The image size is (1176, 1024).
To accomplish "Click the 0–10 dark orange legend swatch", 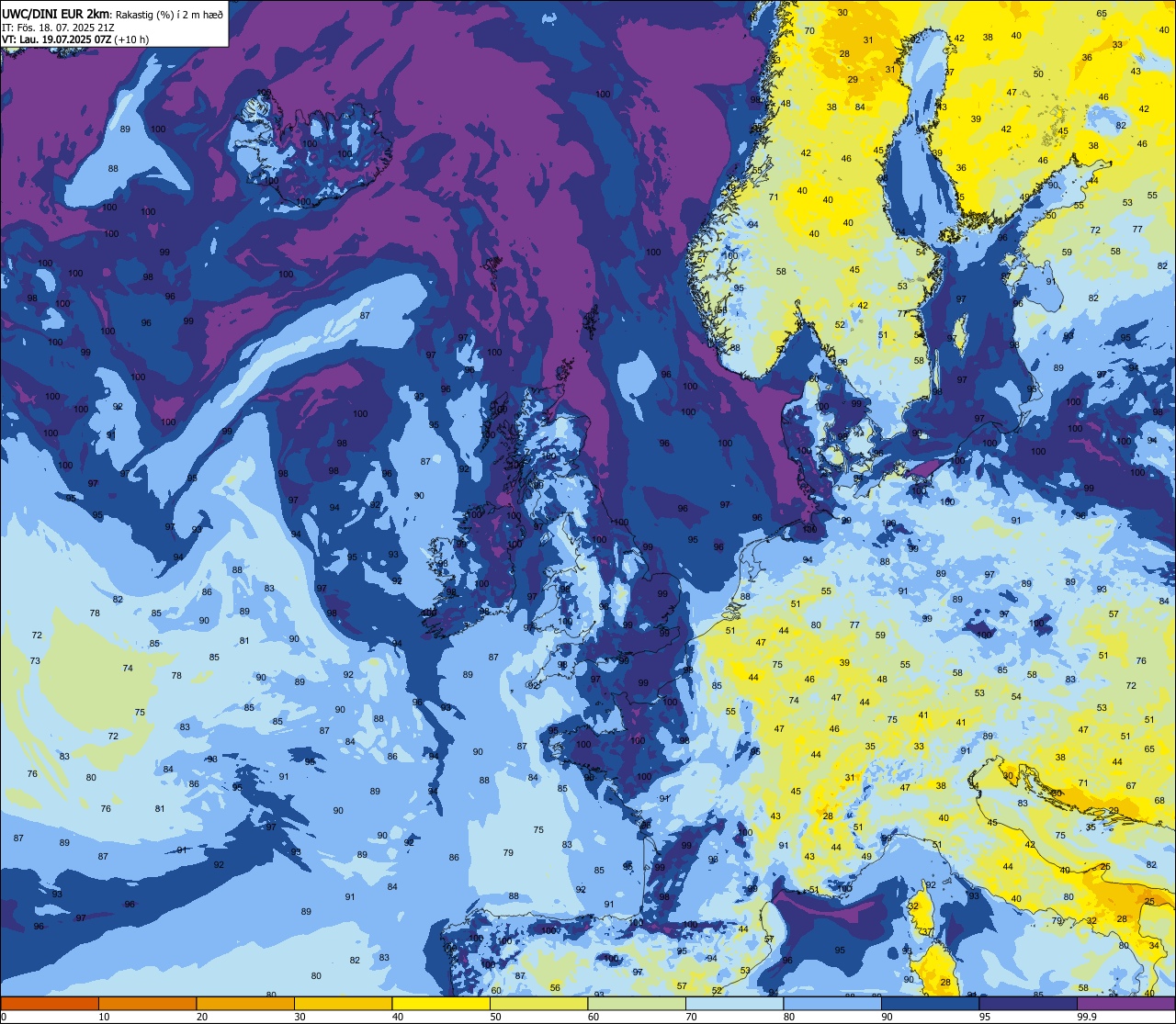I will [50, 1003].
